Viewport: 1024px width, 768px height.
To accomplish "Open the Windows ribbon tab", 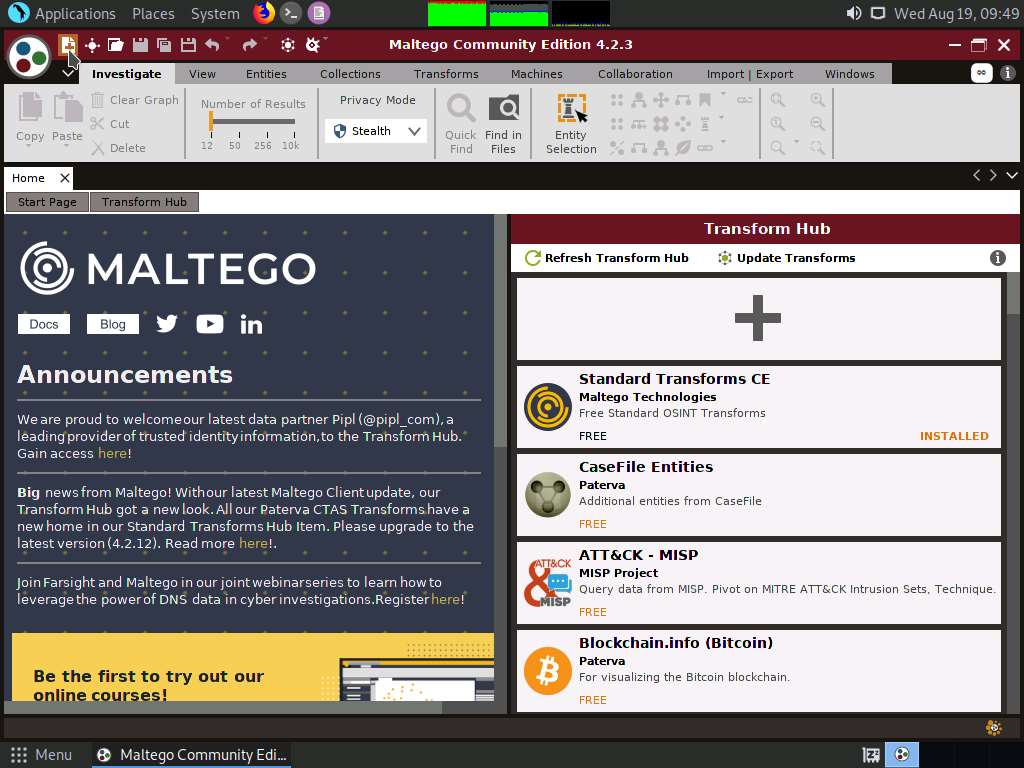I will coord(849,74).
